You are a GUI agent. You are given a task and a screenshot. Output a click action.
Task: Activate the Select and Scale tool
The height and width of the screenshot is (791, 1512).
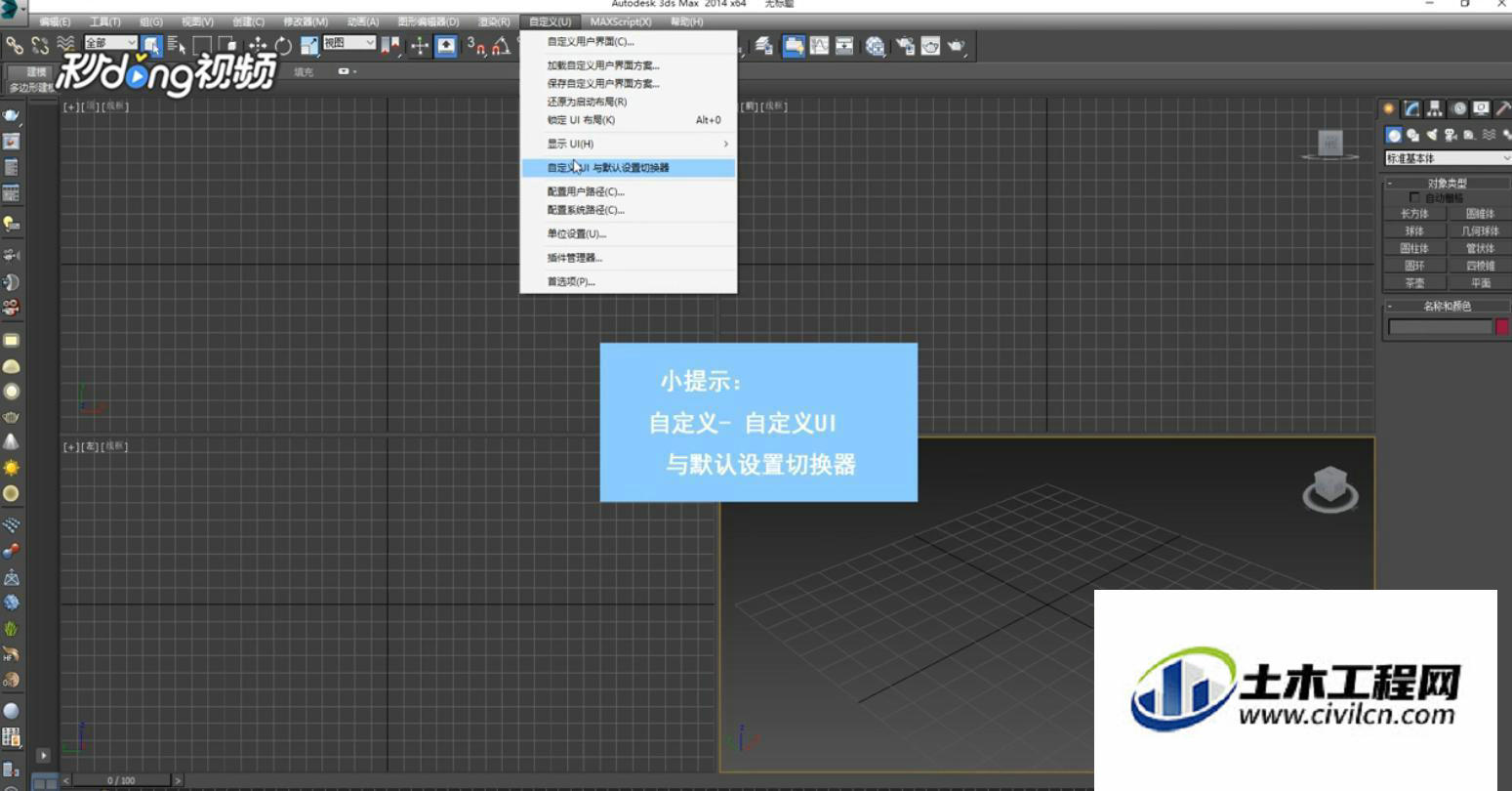pos(309,45)
